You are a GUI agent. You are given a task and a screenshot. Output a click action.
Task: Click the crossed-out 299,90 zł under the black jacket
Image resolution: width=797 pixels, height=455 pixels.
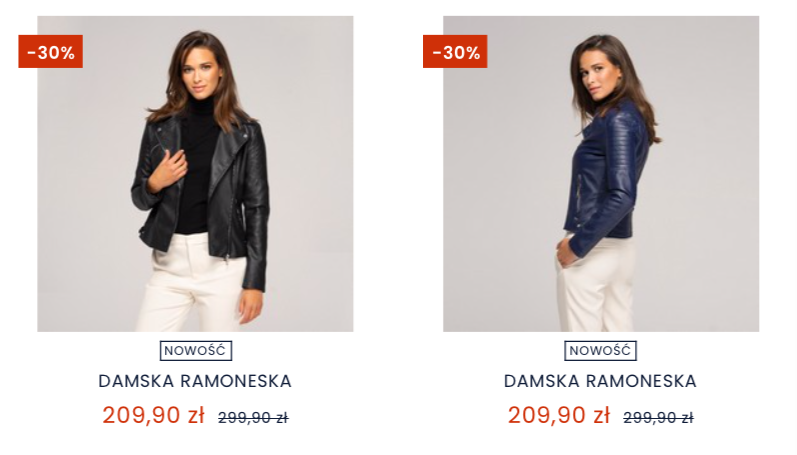click(253, 418)
